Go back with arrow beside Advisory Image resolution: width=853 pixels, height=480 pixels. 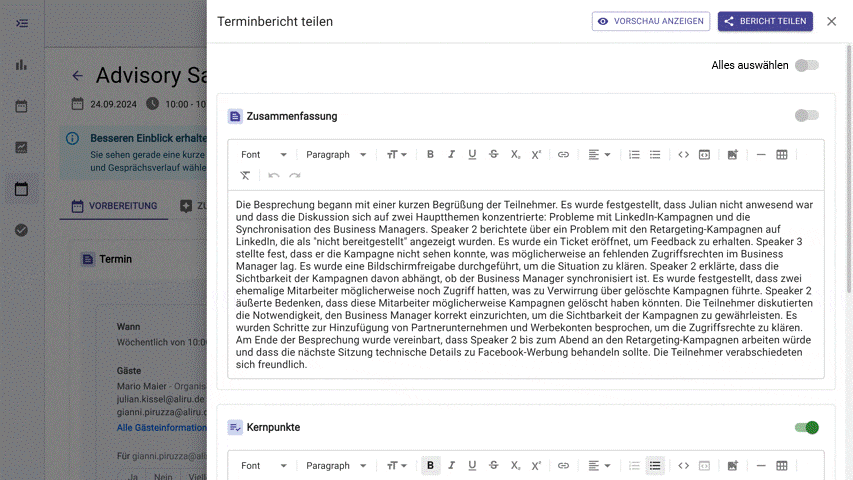coord(78,76)
